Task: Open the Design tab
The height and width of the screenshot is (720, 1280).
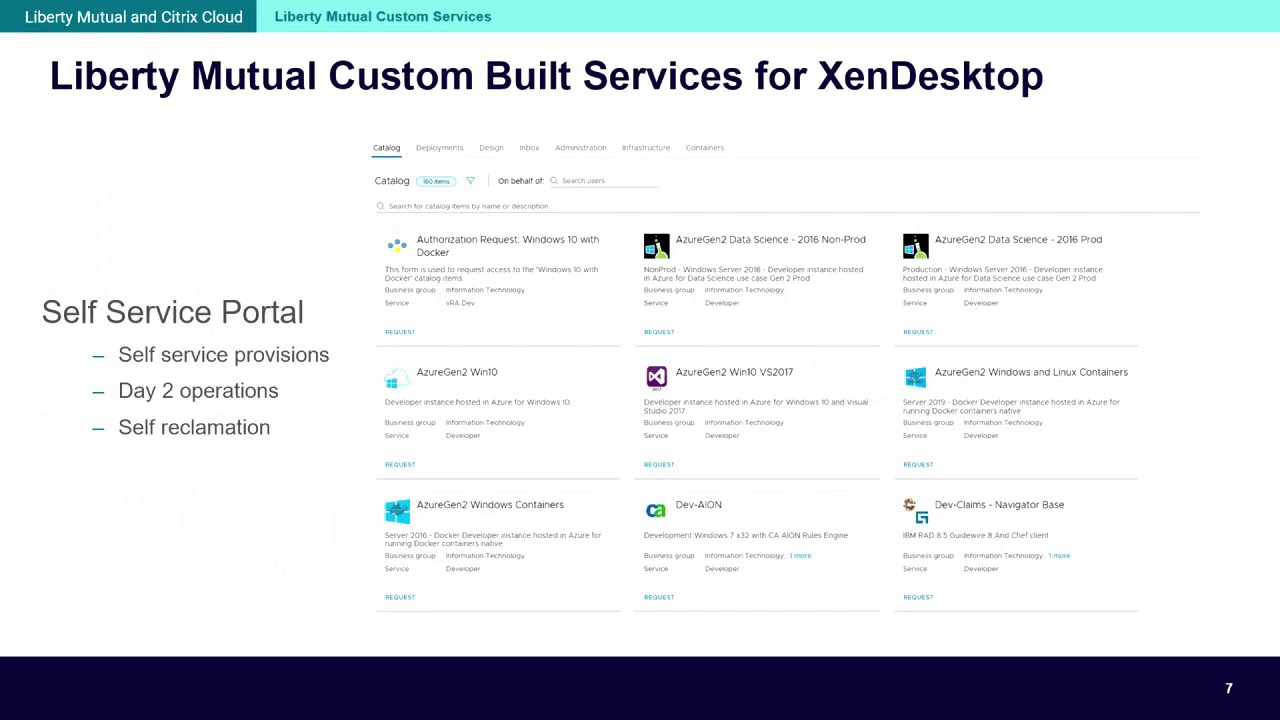Action: [x=491, y=148]
